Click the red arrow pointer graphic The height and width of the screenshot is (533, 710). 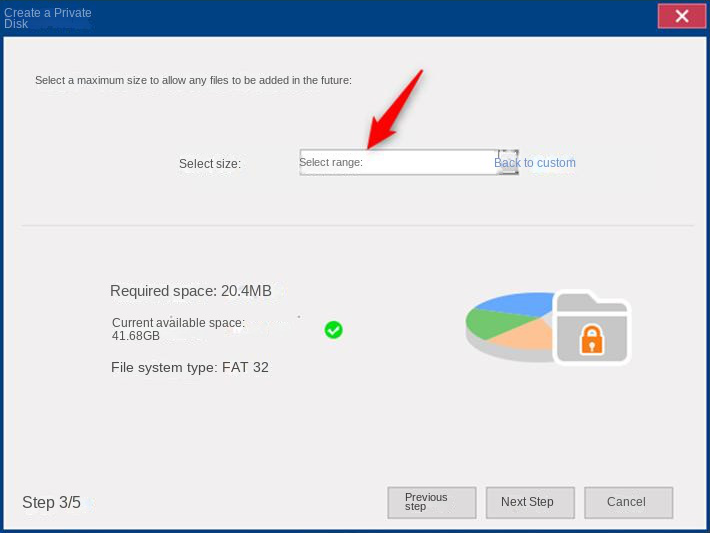coord(394,111)
